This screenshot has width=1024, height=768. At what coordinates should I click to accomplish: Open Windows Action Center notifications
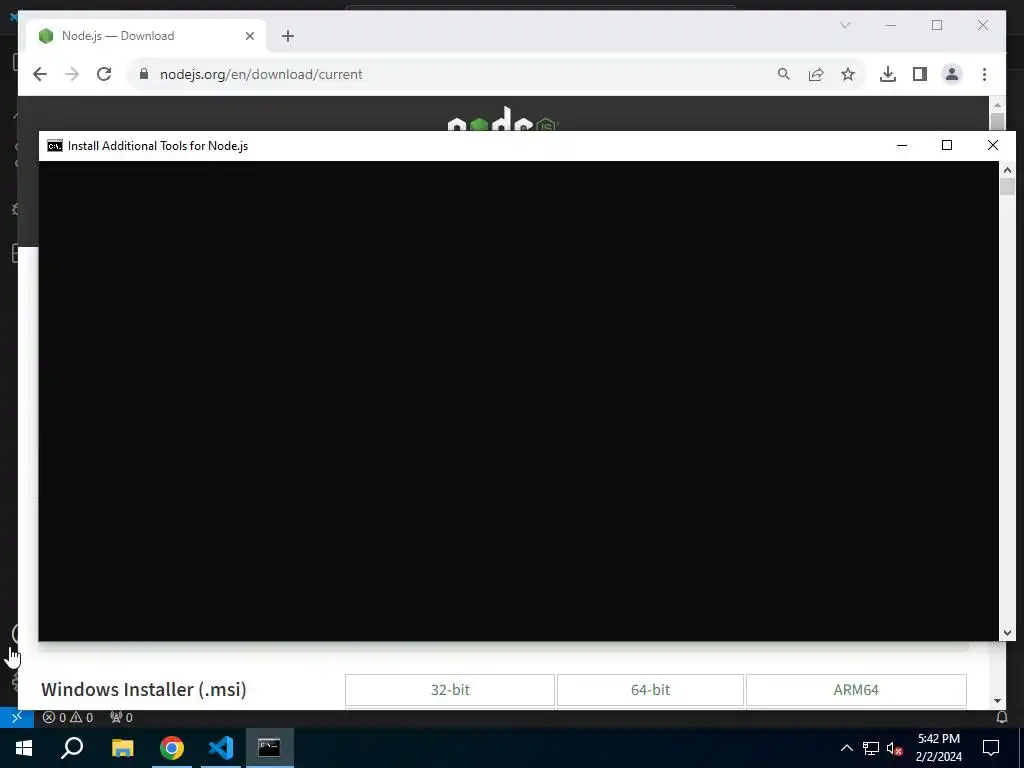pyautogui.click(x=991, y=748)
